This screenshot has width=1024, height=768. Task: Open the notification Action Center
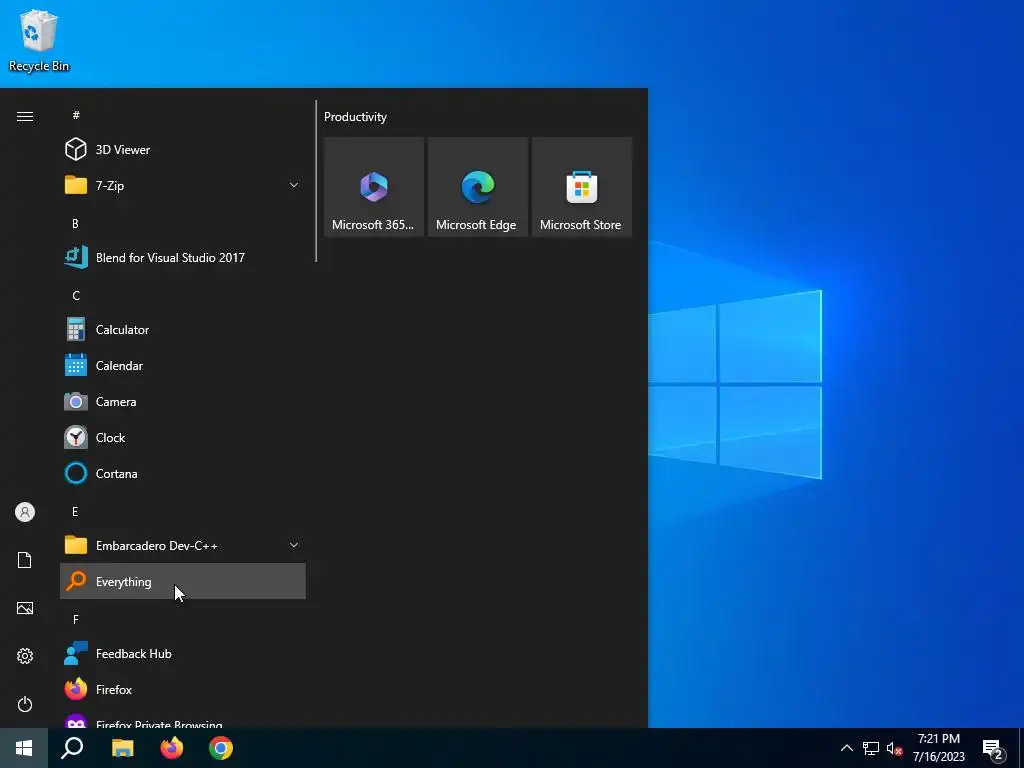(993, 748)
